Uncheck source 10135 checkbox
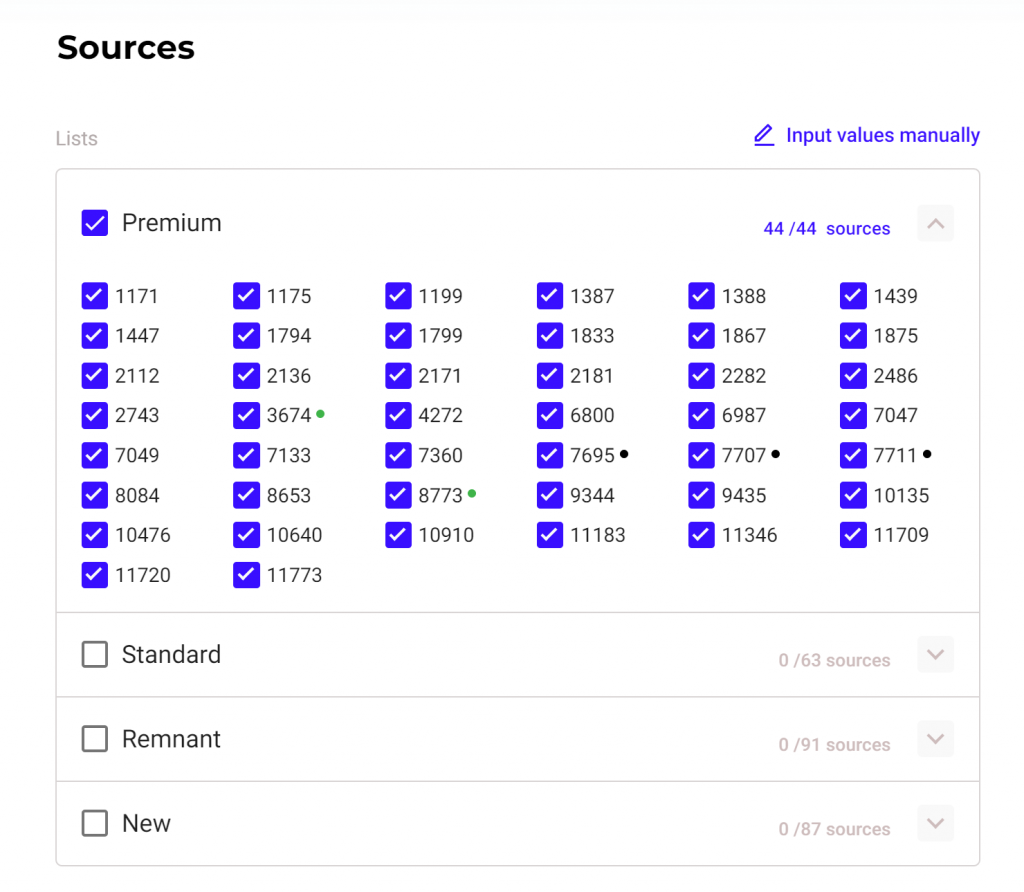The image size is (1024, 892). (x=853, y=495)
